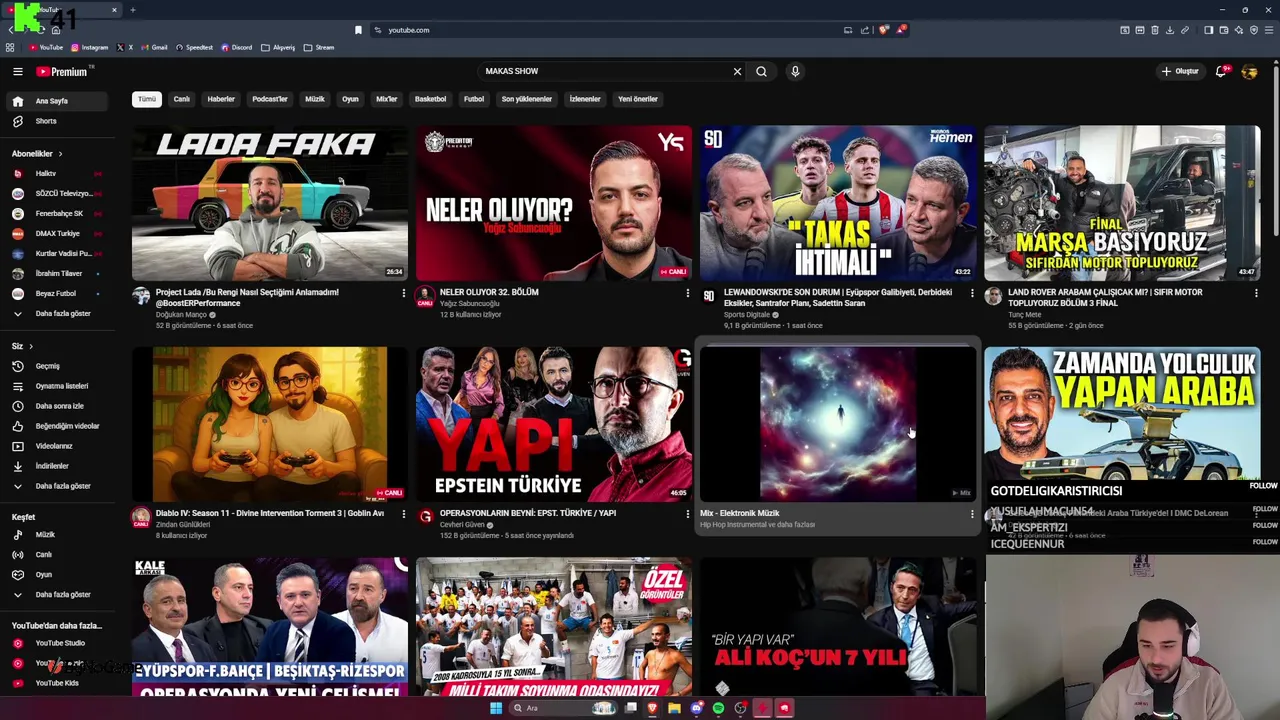Viewport: 1280px width, 720px height.
Task: Open İndirilenler downloads in sidebar
Action: pyautogui.click(x=59, y=466)
